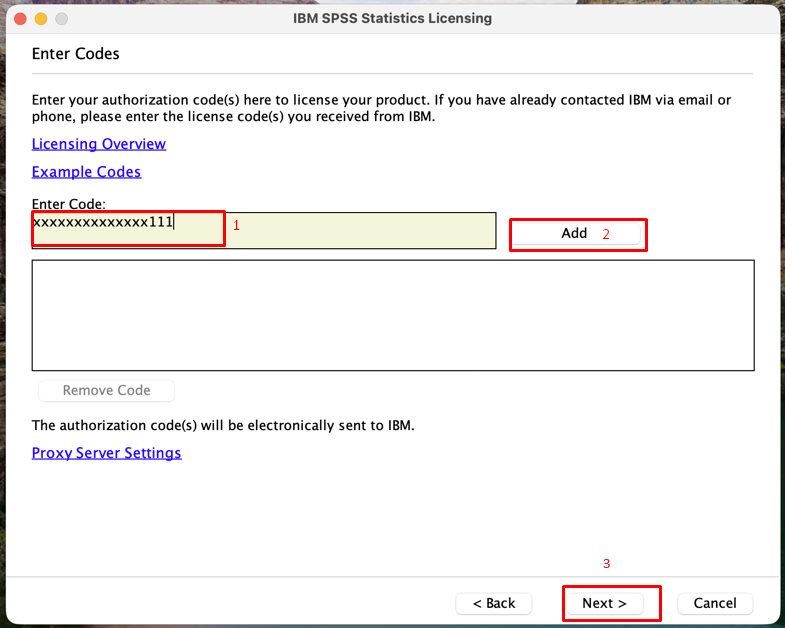785x628 pixels.
Task: Click the Add button
Action: coord(574,233)
